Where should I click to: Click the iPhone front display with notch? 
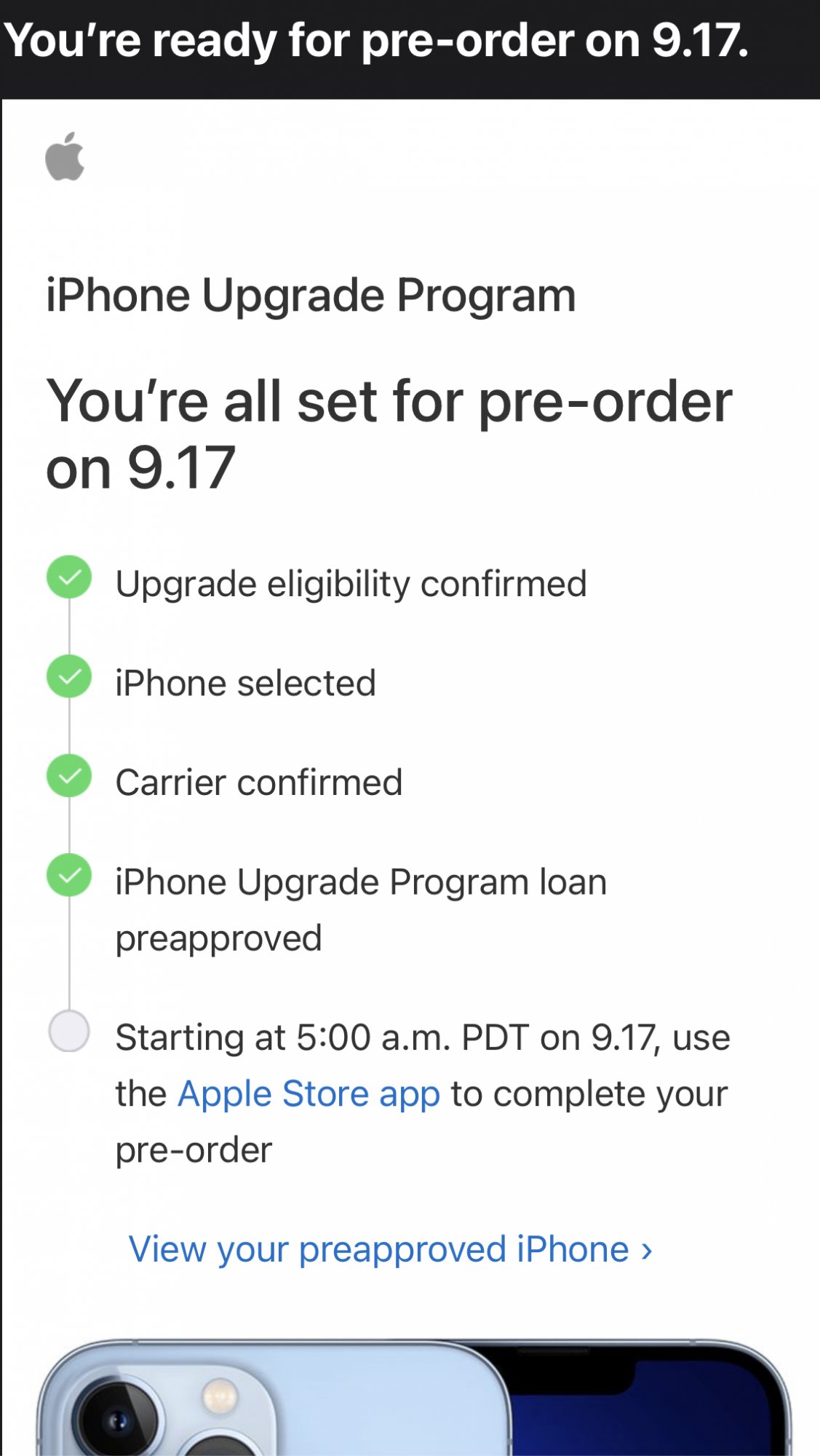point(648,1401)
